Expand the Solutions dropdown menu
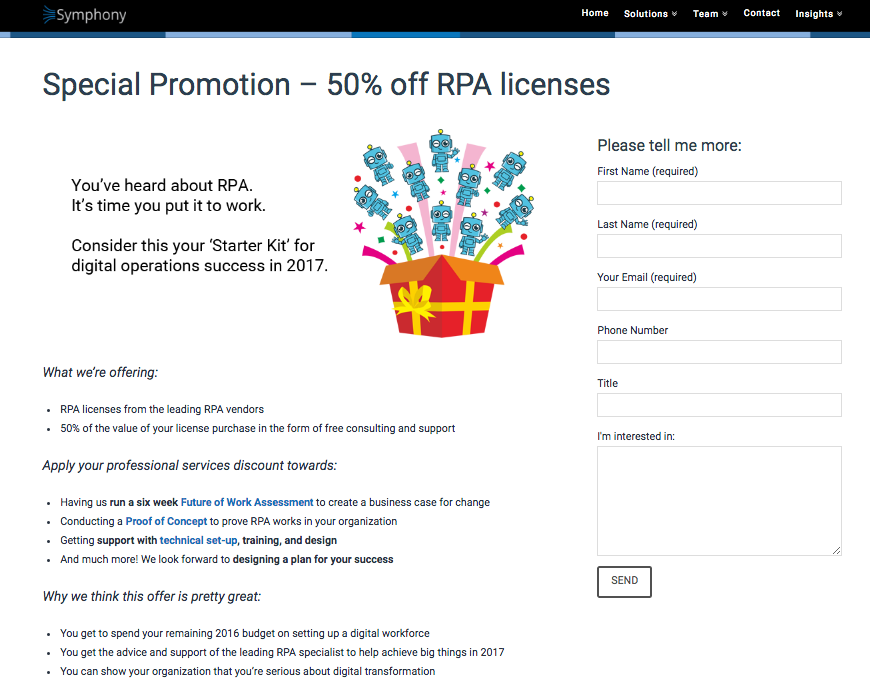The width and height of the screenshot is (870, 693). 650,14
